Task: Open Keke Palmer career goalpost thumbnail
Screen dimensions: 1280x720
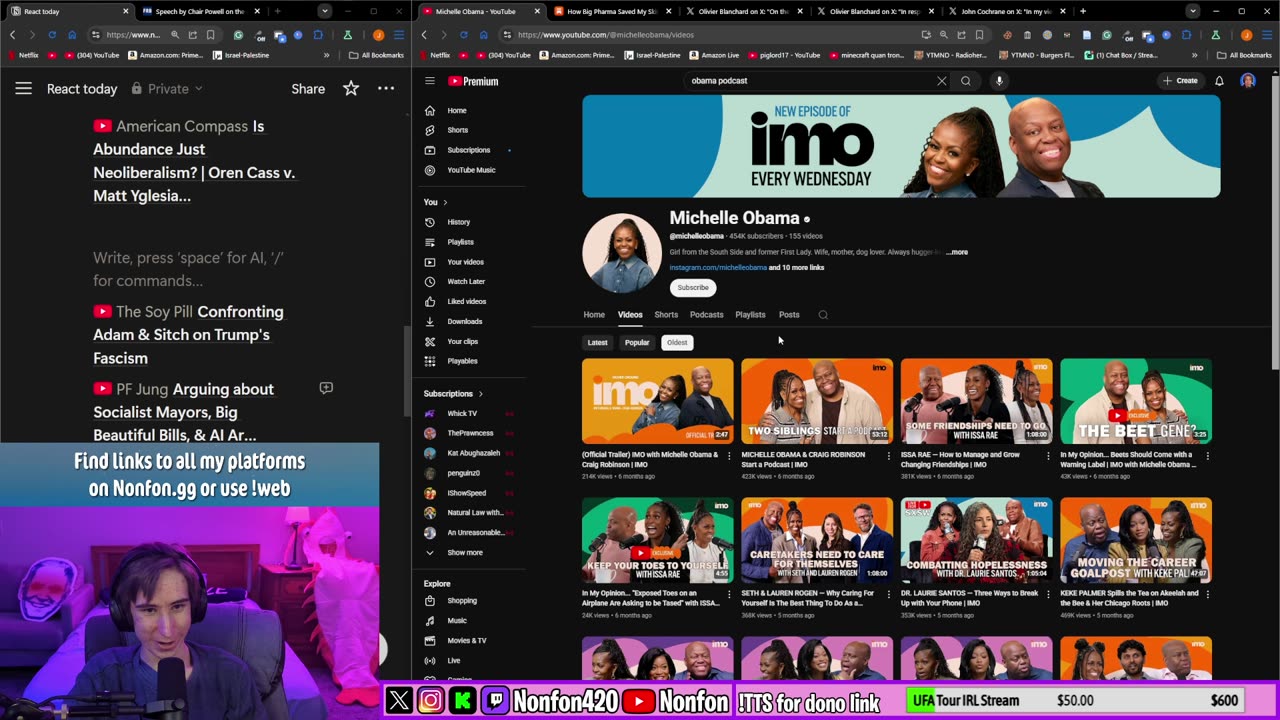Action: tap(1136, 540)
